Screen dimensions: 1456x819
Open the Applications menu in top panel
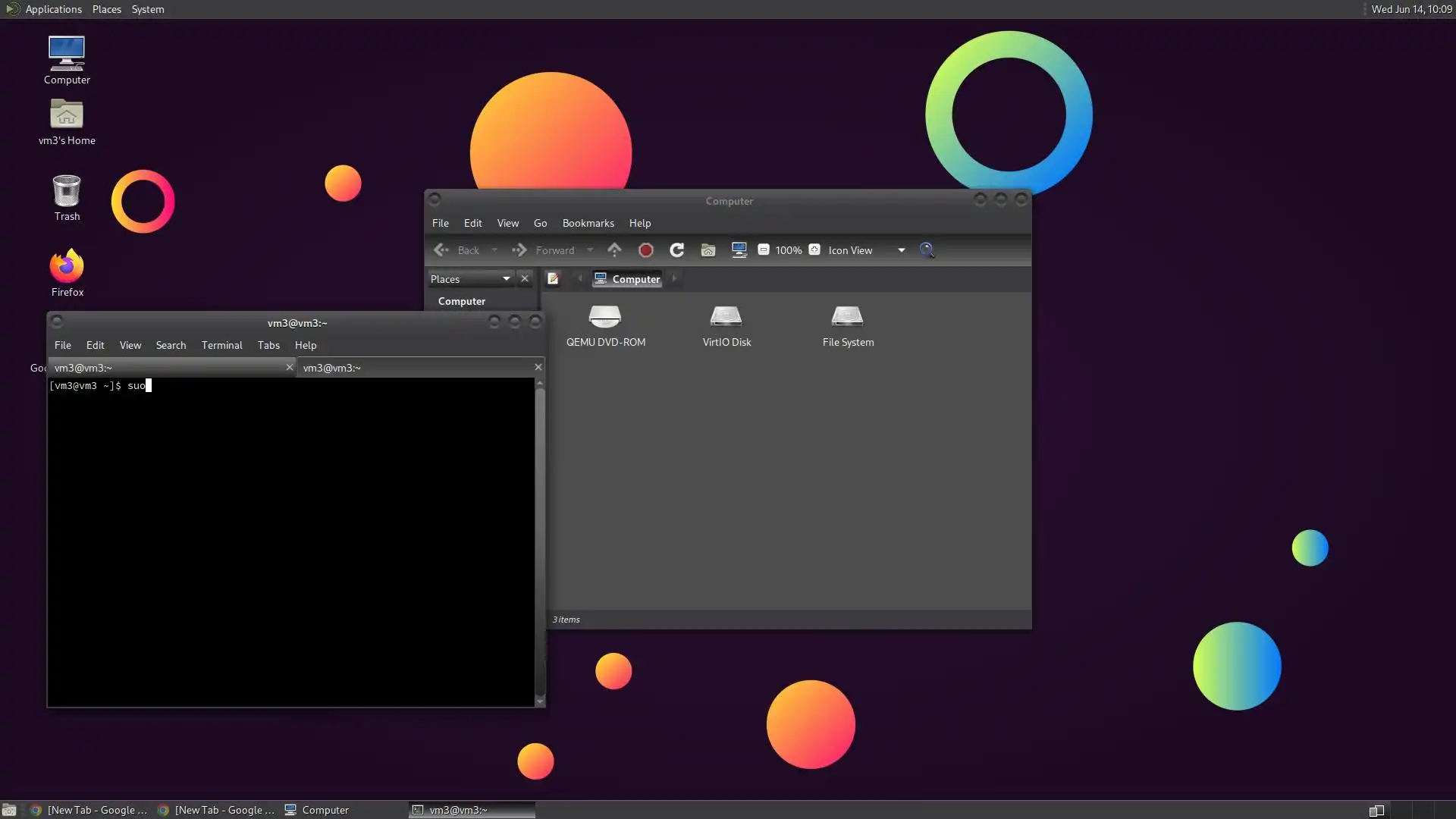point(52,9)
